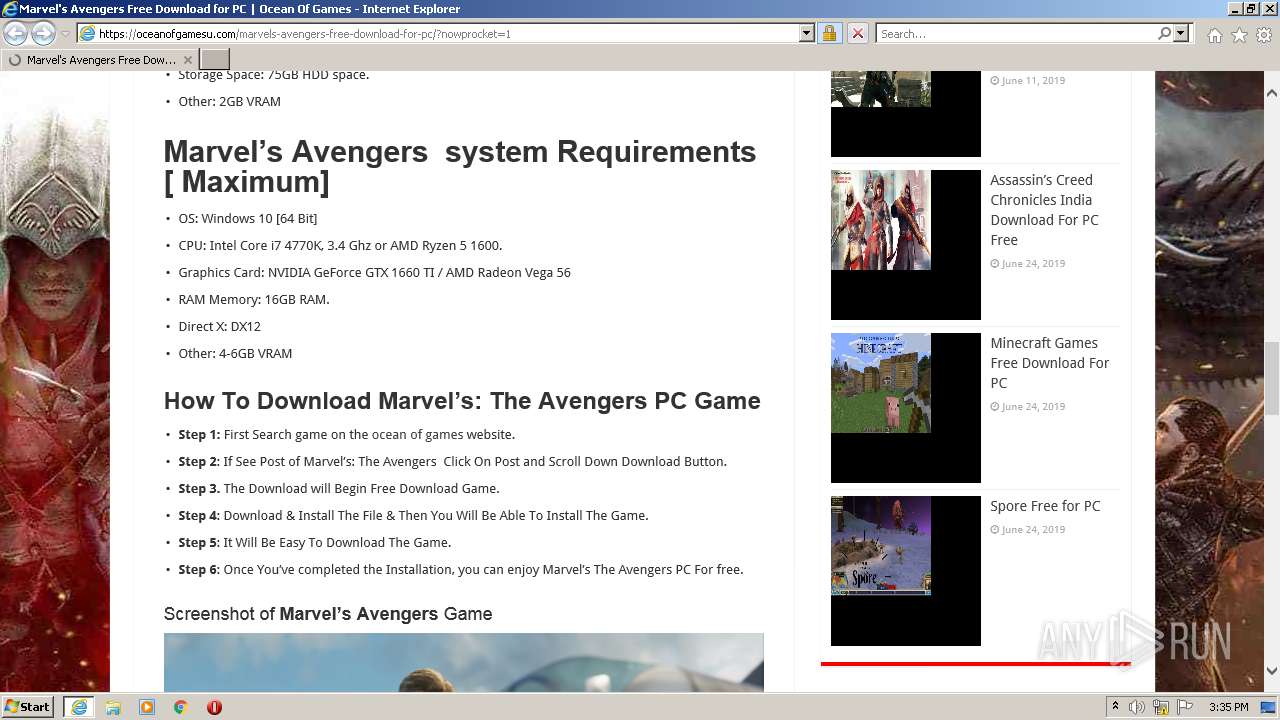Click the network tray icon
This screenshot has height=720, width=1280.
point(1161,707)
